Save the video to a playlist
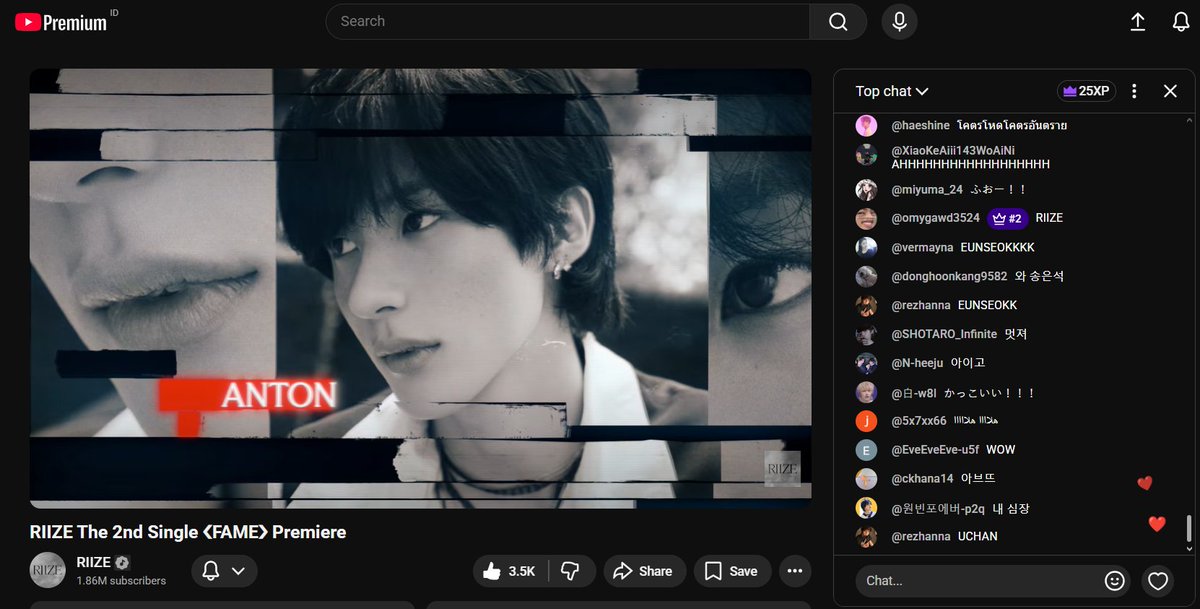This screenshot has width=1200, height=609. point(732,571)
